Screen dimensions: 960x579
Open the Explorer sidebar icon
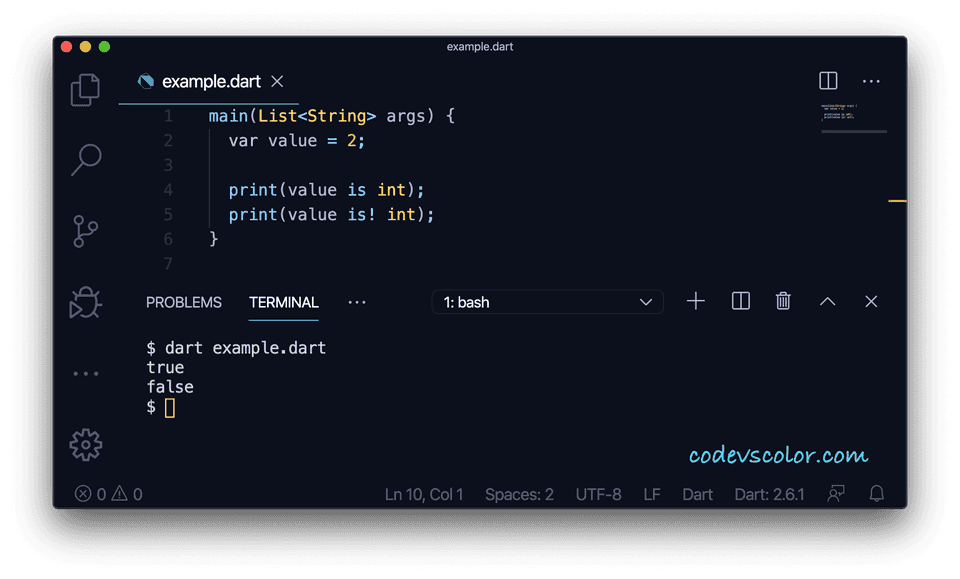[85, 89]
